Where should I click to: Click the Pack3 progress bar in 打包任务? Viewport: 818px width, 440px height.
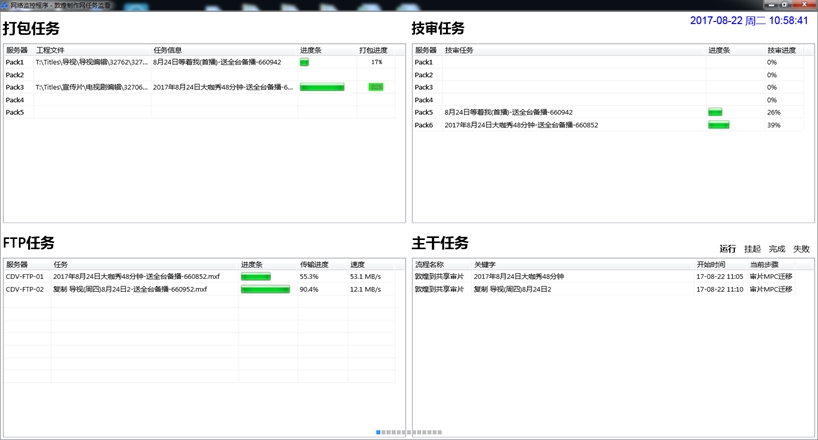tap(322, 87)
